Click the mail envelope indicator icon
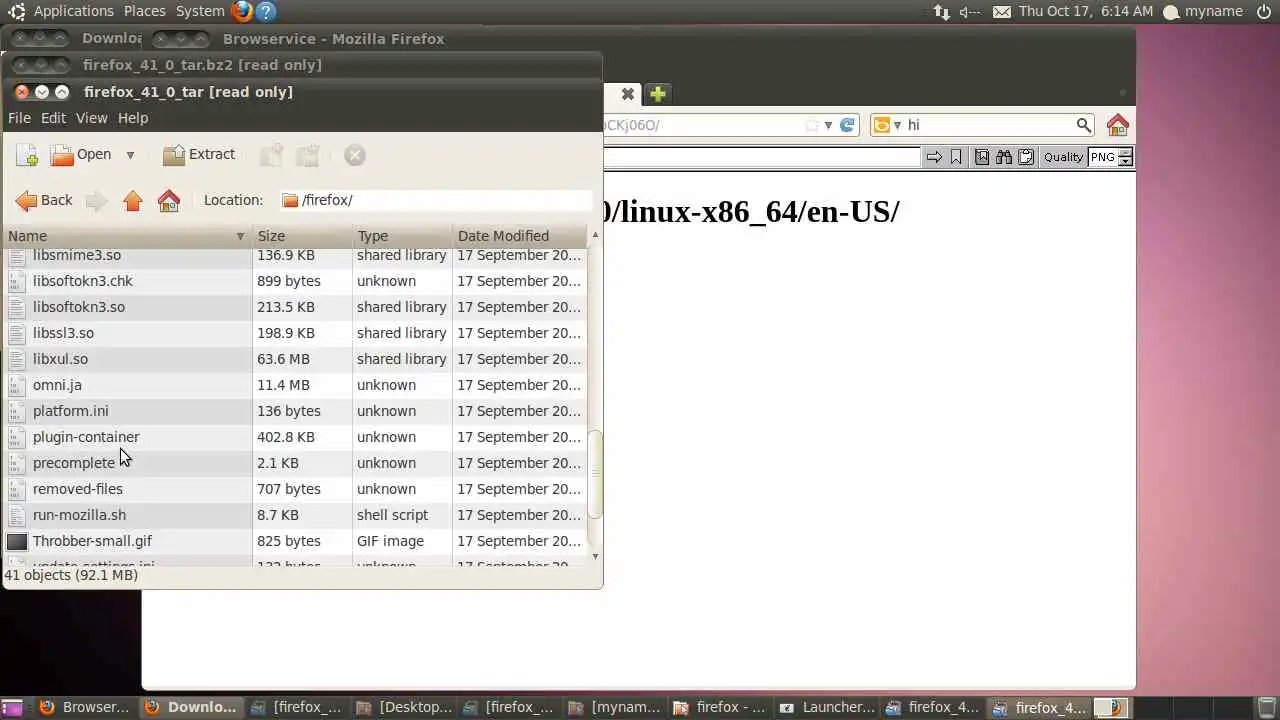This screenshot has height=720, width=1280. tap(1002, 12)
